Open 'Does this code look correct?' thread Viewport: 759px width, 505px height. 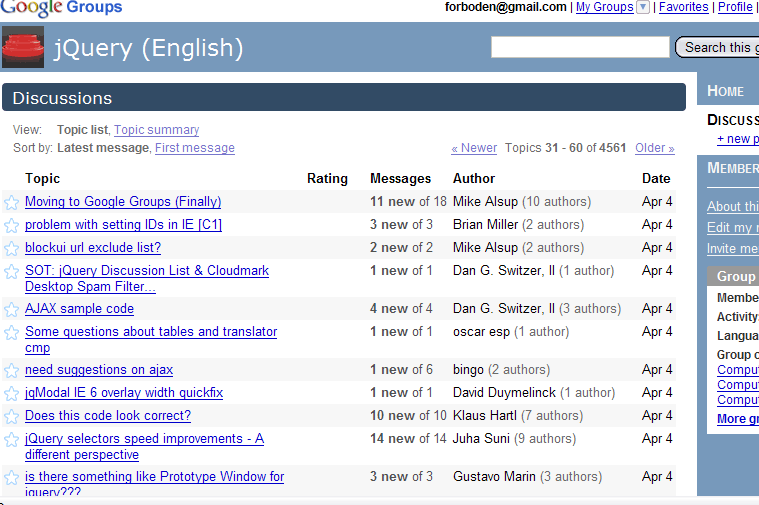click(x=108, y=416)
